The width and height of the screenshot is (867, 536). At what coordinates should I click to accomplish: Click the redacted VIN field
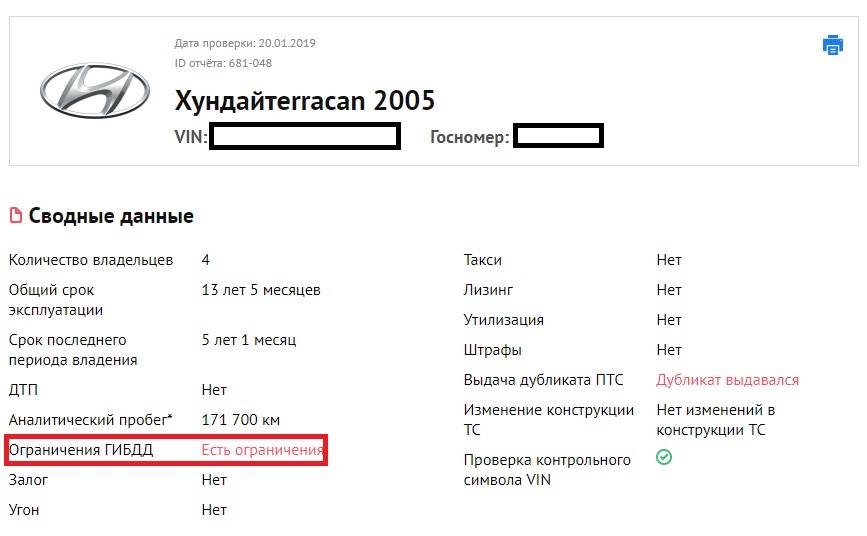304,137
